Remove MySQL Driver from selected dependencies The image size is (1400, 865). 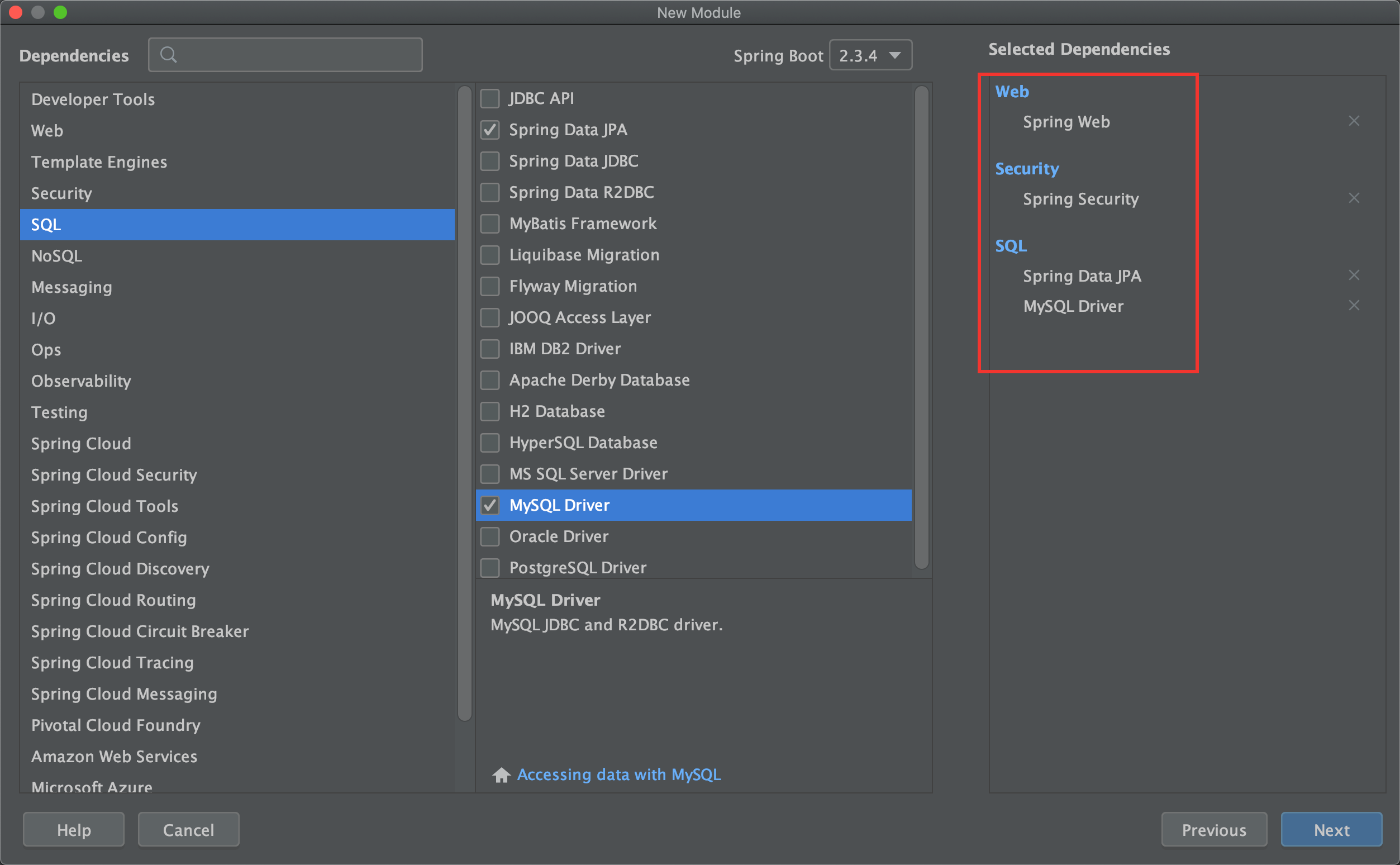[1354, 306]
